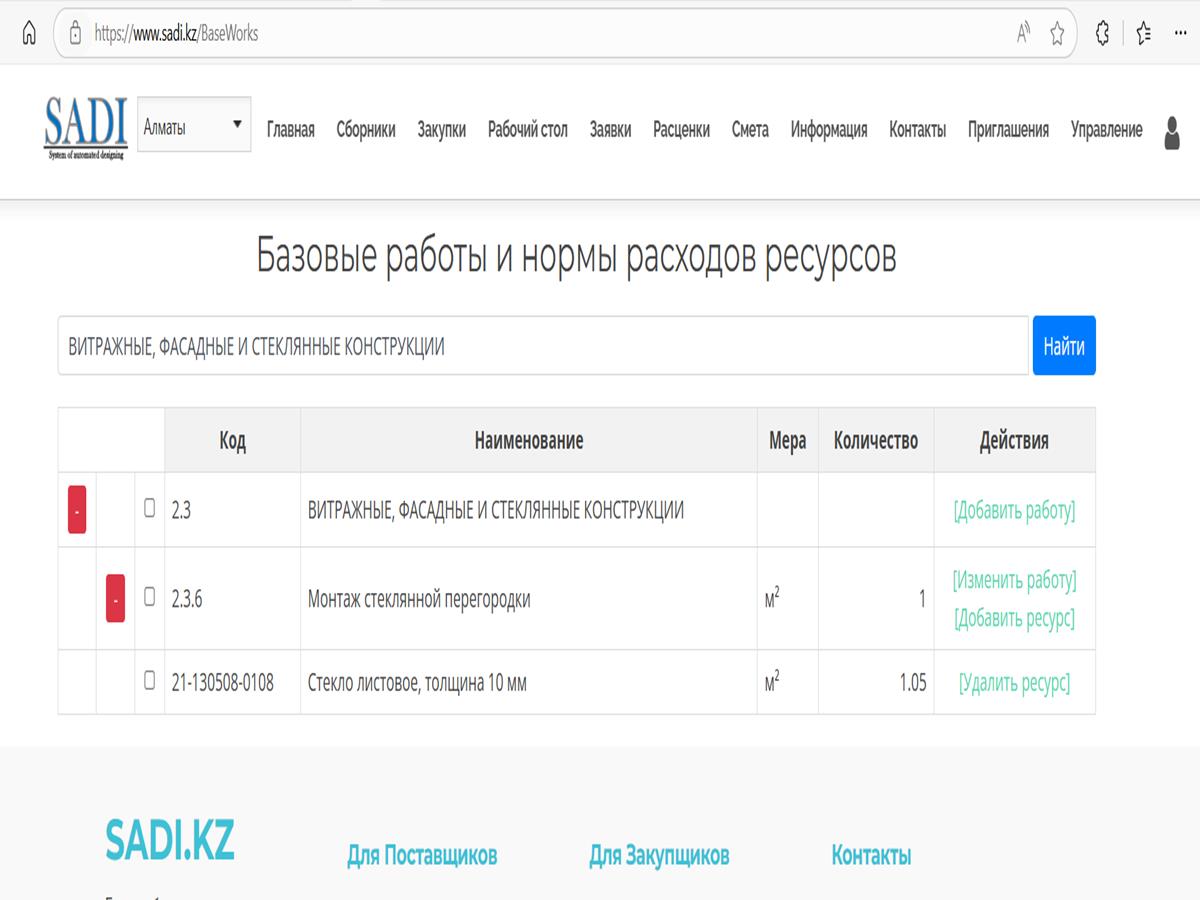Click the favorites star icon
The width and height of the screenshot is (1200, 900).
tap(1057, 34)
